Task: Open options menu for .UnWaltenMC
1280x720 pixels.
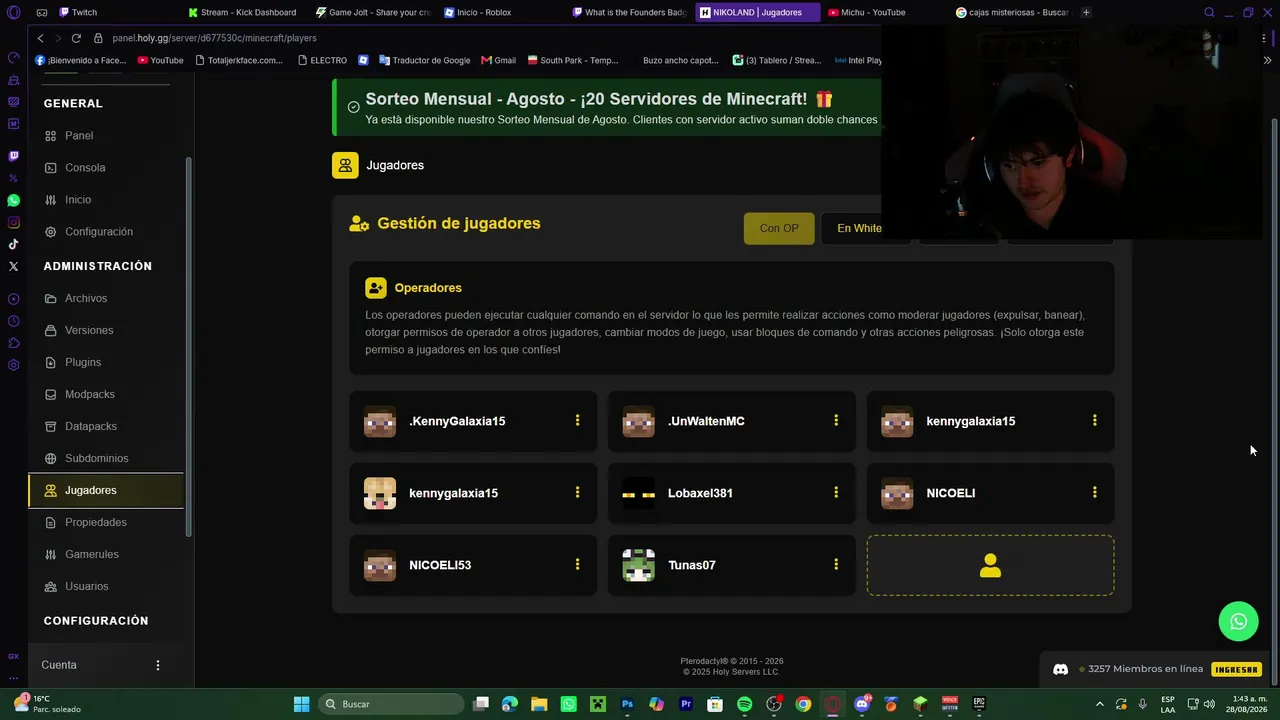Action: [x=836, y=421]
